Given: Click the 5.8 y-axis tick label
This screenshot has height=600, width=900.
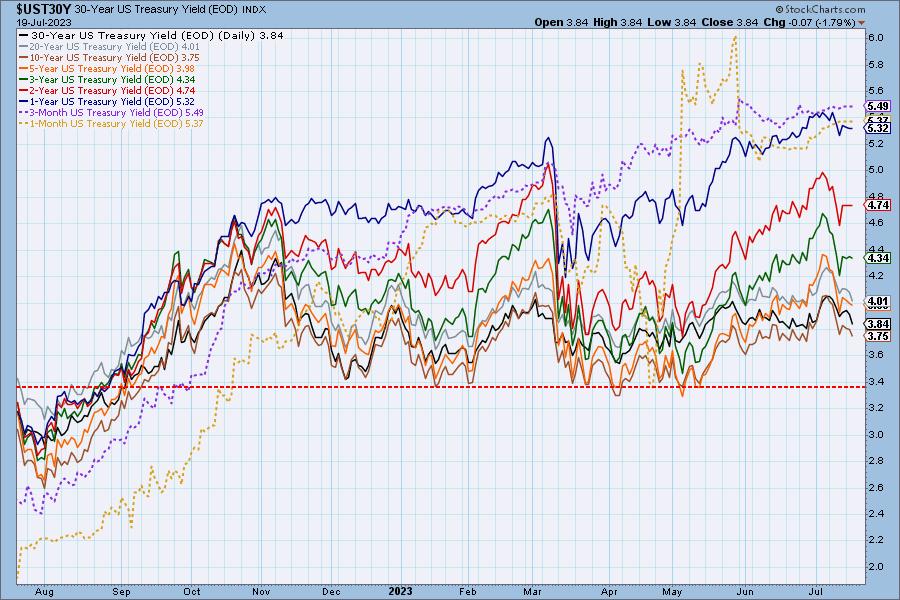Looking at the screenshot, I should [876, 64].
